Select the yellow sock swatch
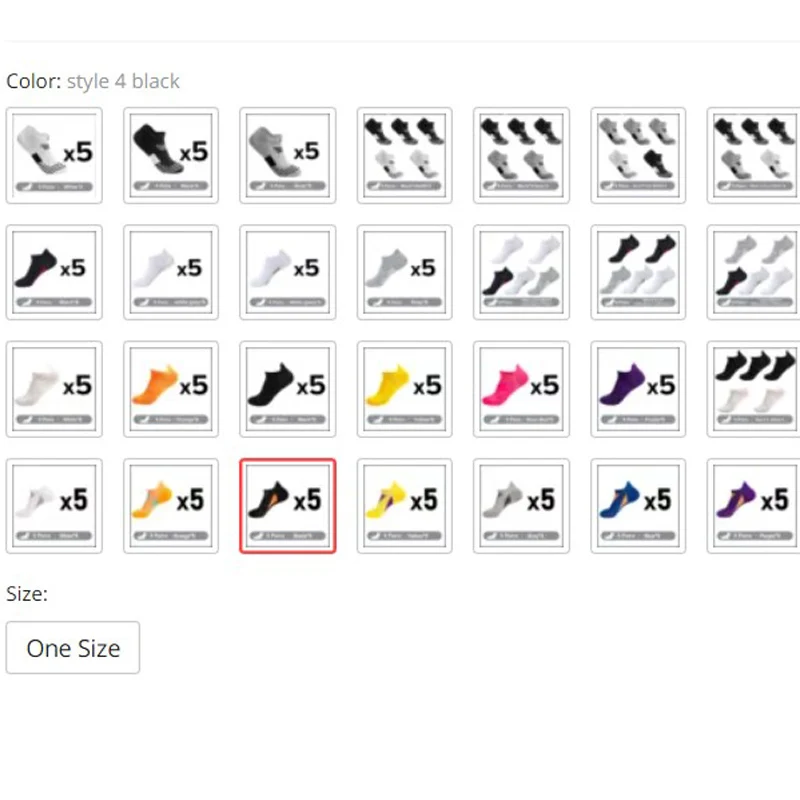 (404, 388)
